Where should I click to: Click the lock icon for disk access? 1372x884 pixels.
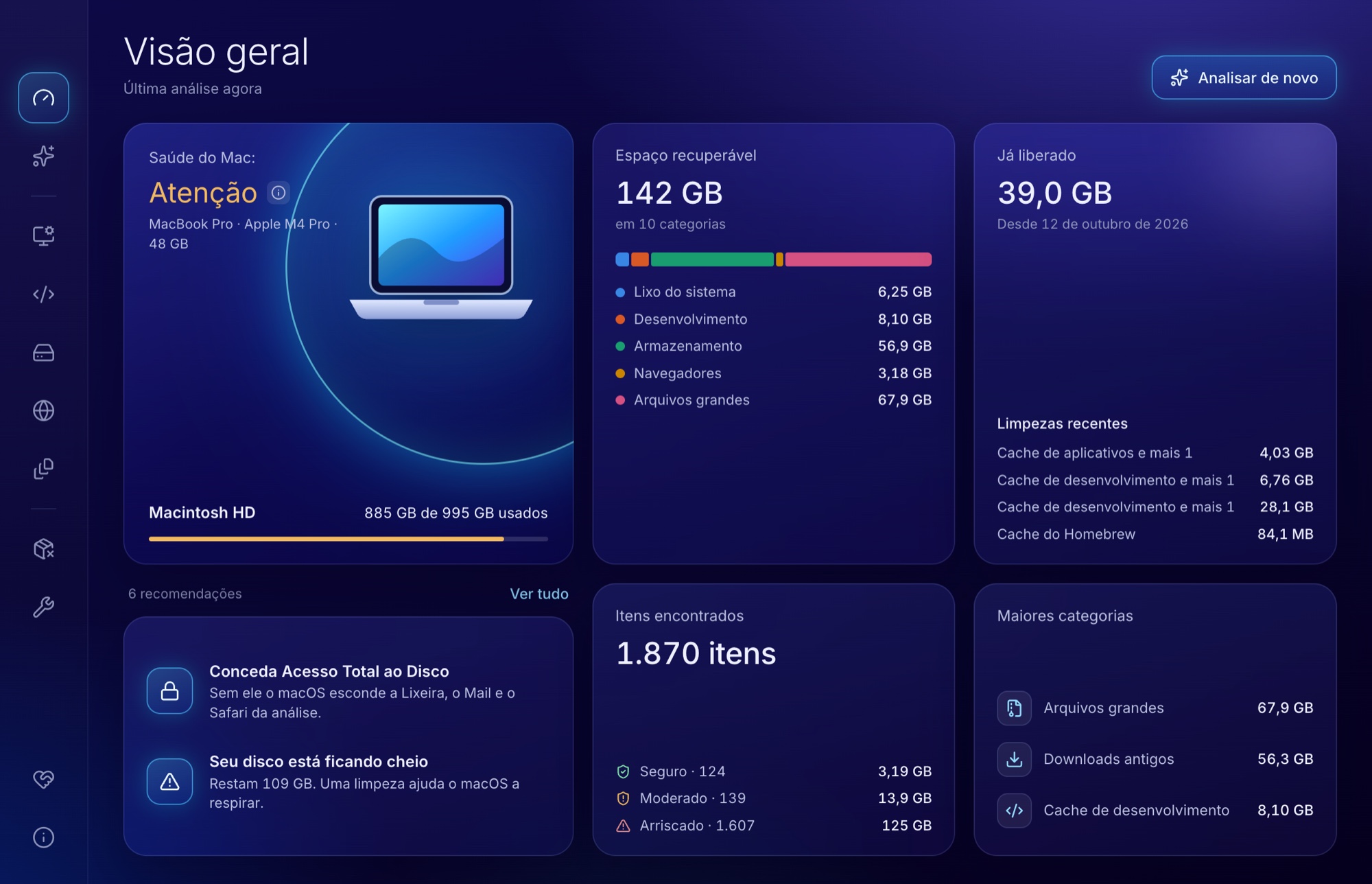pyautogui.click(x=169, y=690)
